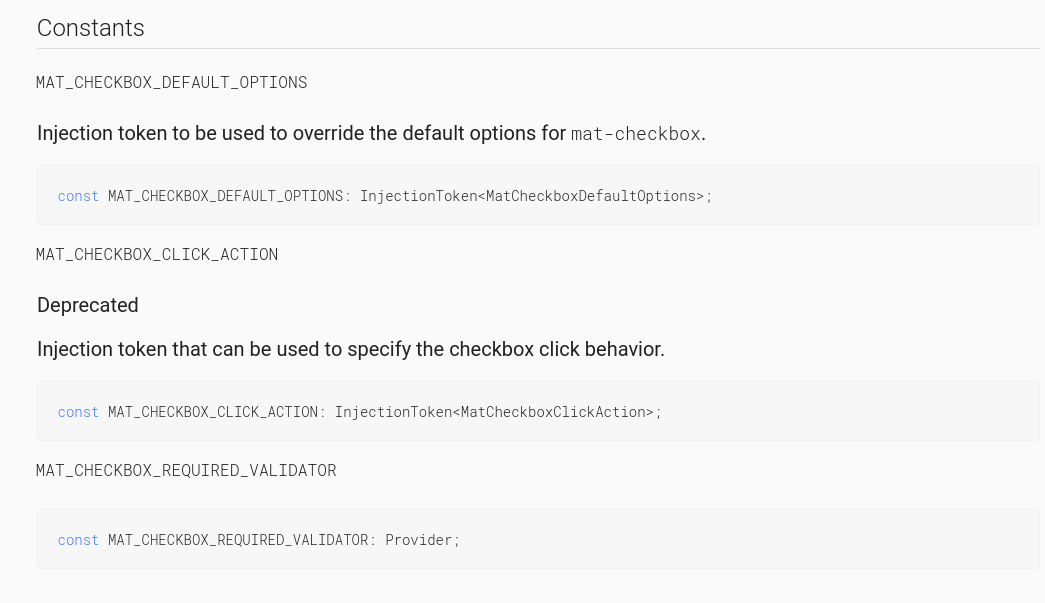The height and width of the screenshot is (603, 1045).
Task: Select the MAT_CHECKBOX_REQUIRED_VALIDATOR heading
Action: [186, 470]
